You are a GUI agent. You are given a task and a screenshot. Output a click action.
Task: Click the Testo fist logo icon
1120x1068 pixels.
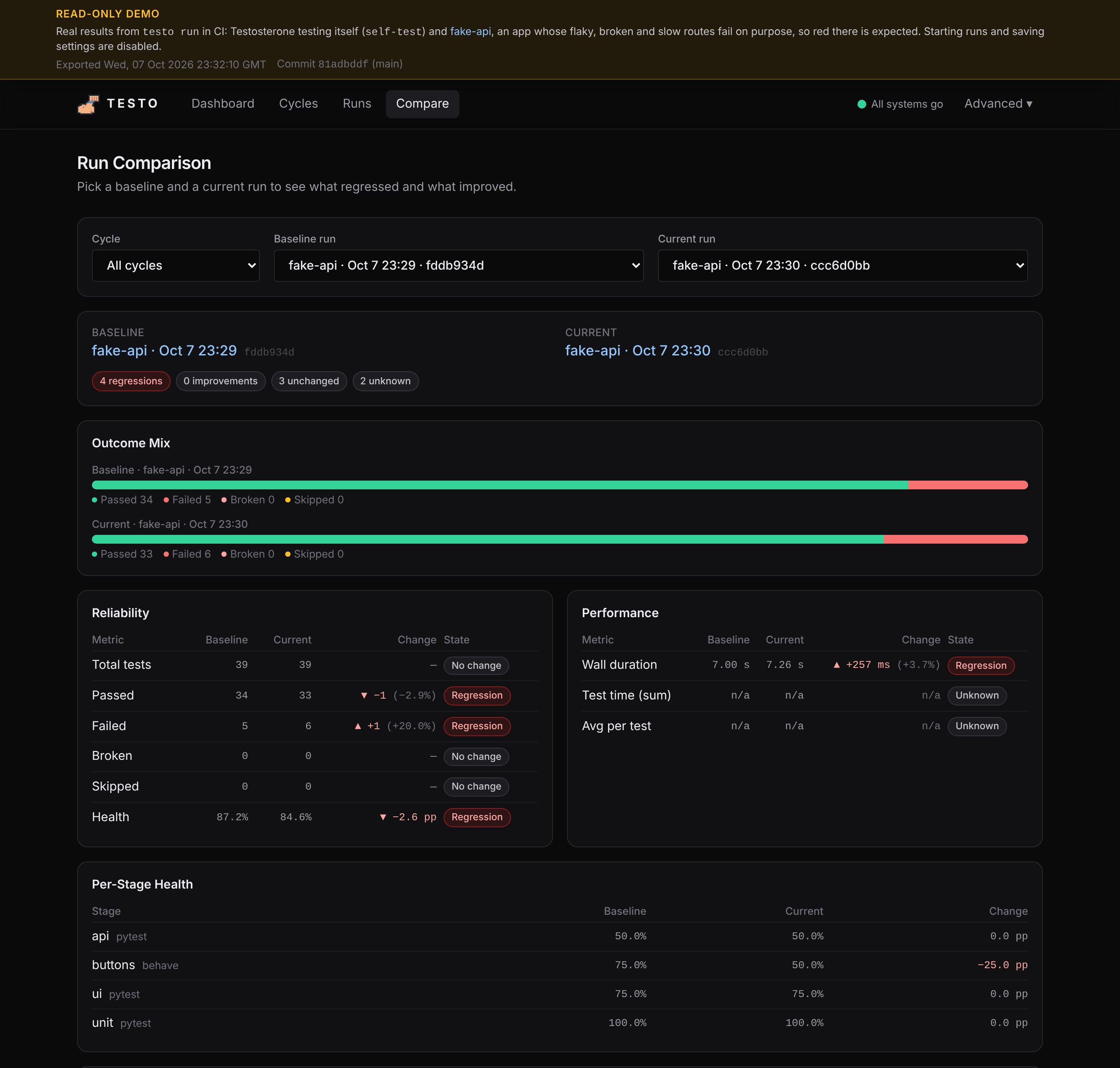pyautogui.click(x=88, y=104)
